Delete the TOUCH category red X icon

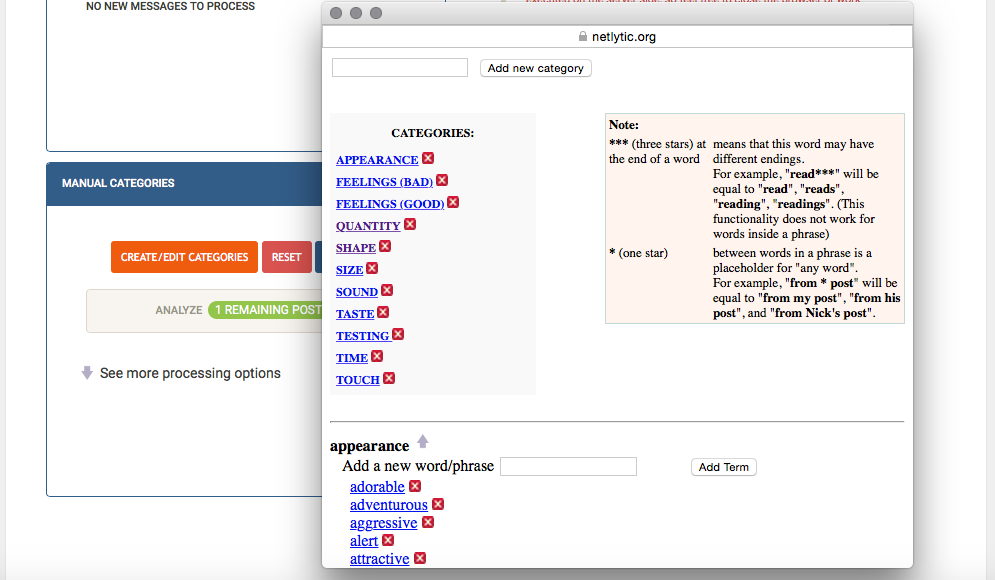[x=389, y=378]
